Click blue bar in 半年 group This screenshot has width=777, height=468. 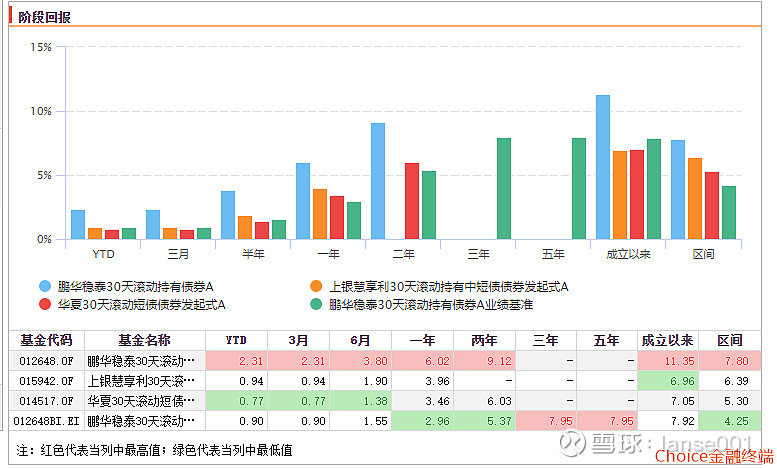[x=228, y=215]
